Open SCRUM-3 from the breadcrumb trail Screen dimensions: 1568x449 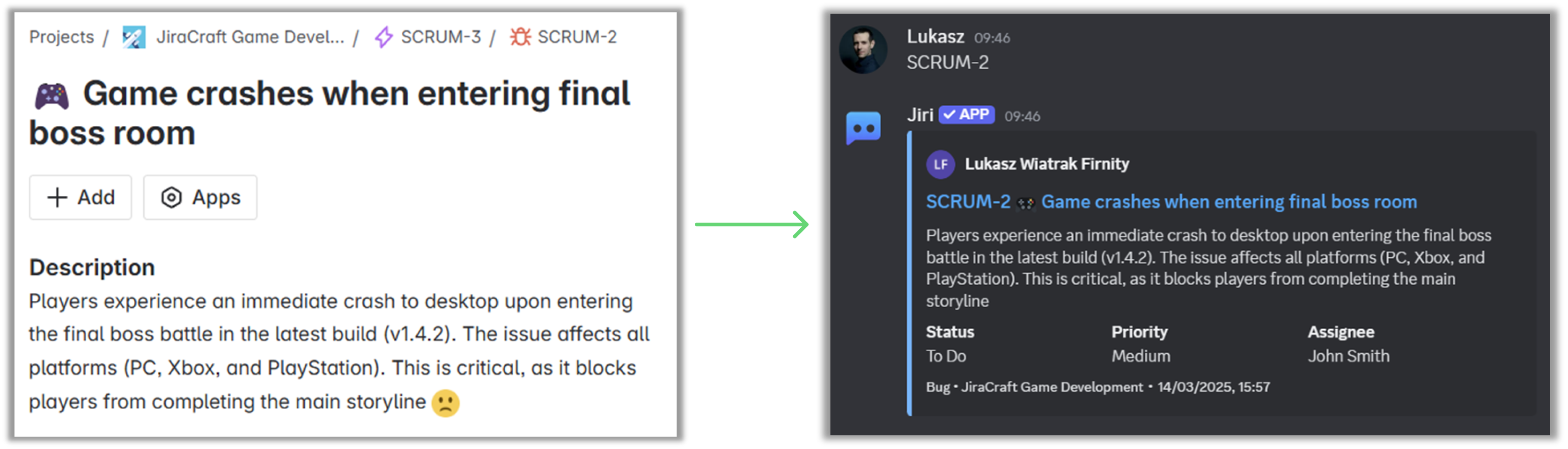(x=442, y=36)
